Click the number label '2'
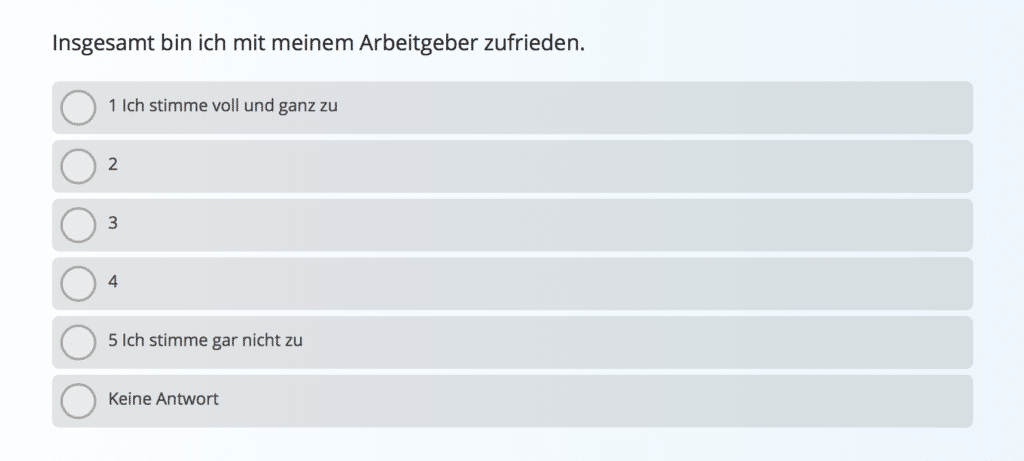 (x=113, y=165)
